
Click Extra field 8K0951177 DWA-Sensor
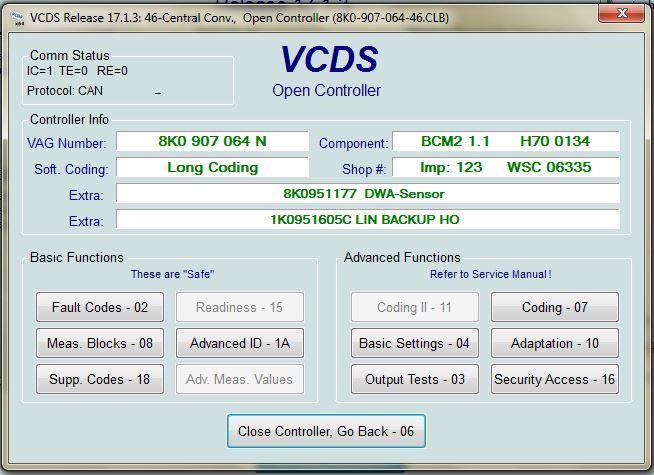point(367,194)
